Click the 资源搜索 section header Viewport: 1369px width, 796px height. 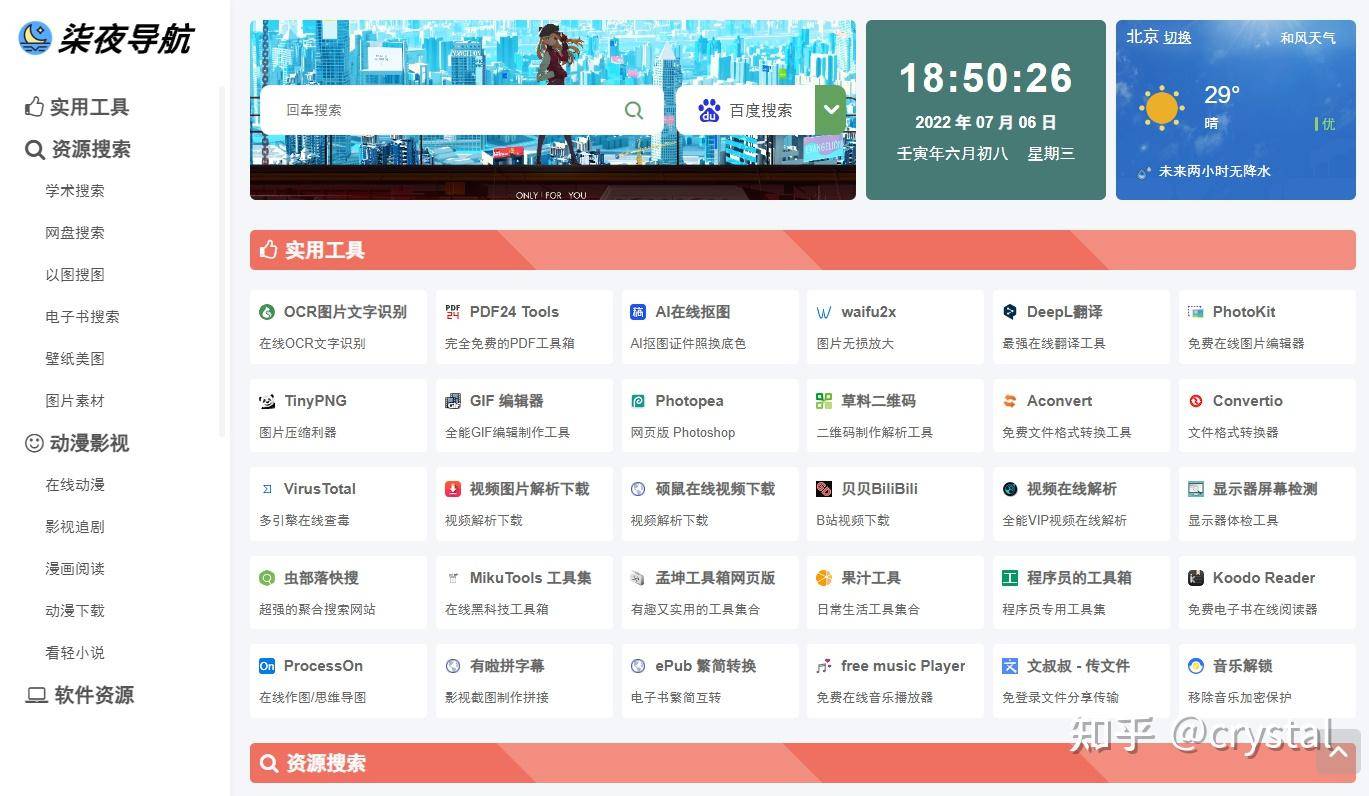[x=803, y=763]
